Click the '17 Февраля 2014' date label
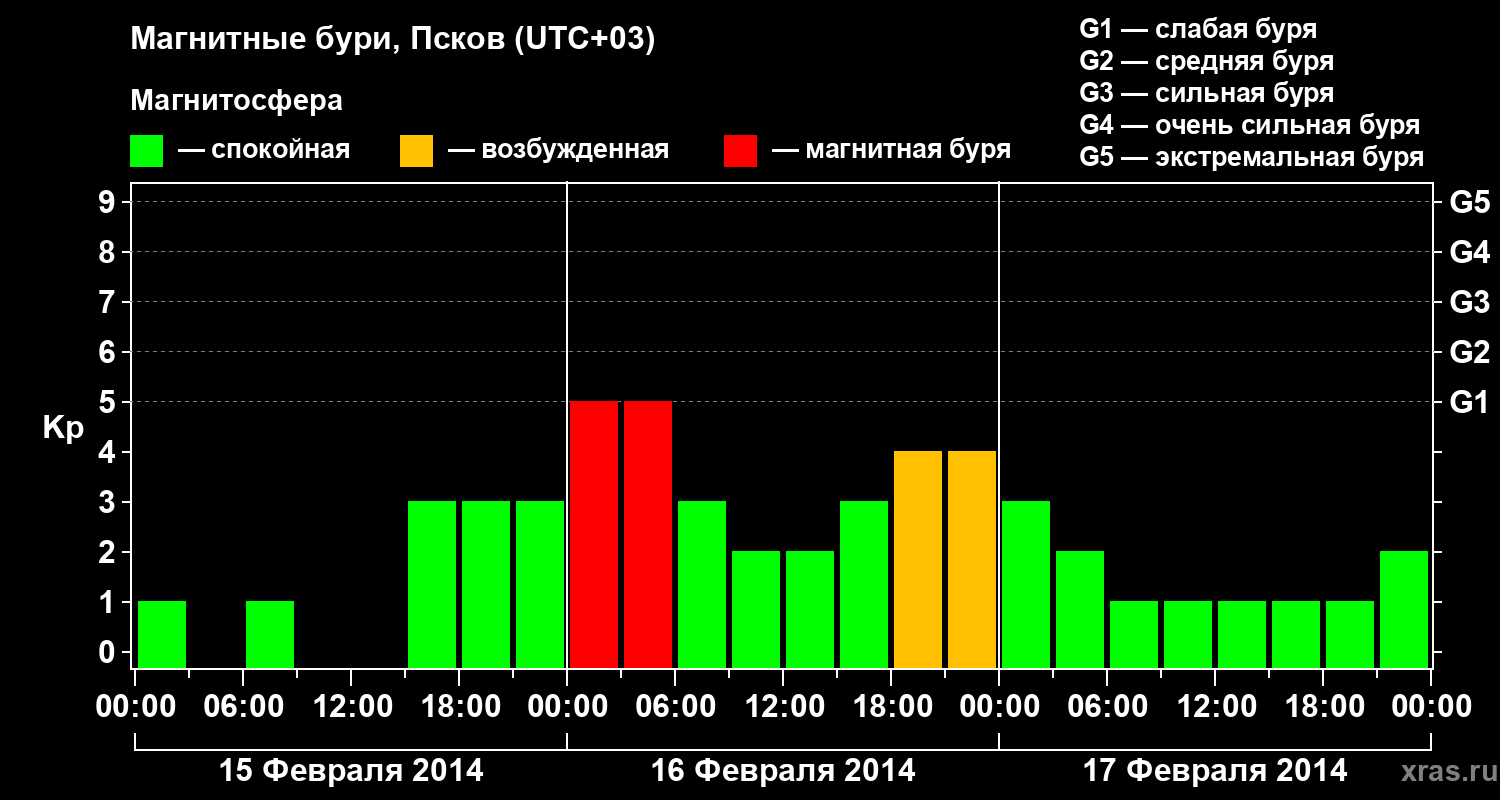 (1215, 771)
